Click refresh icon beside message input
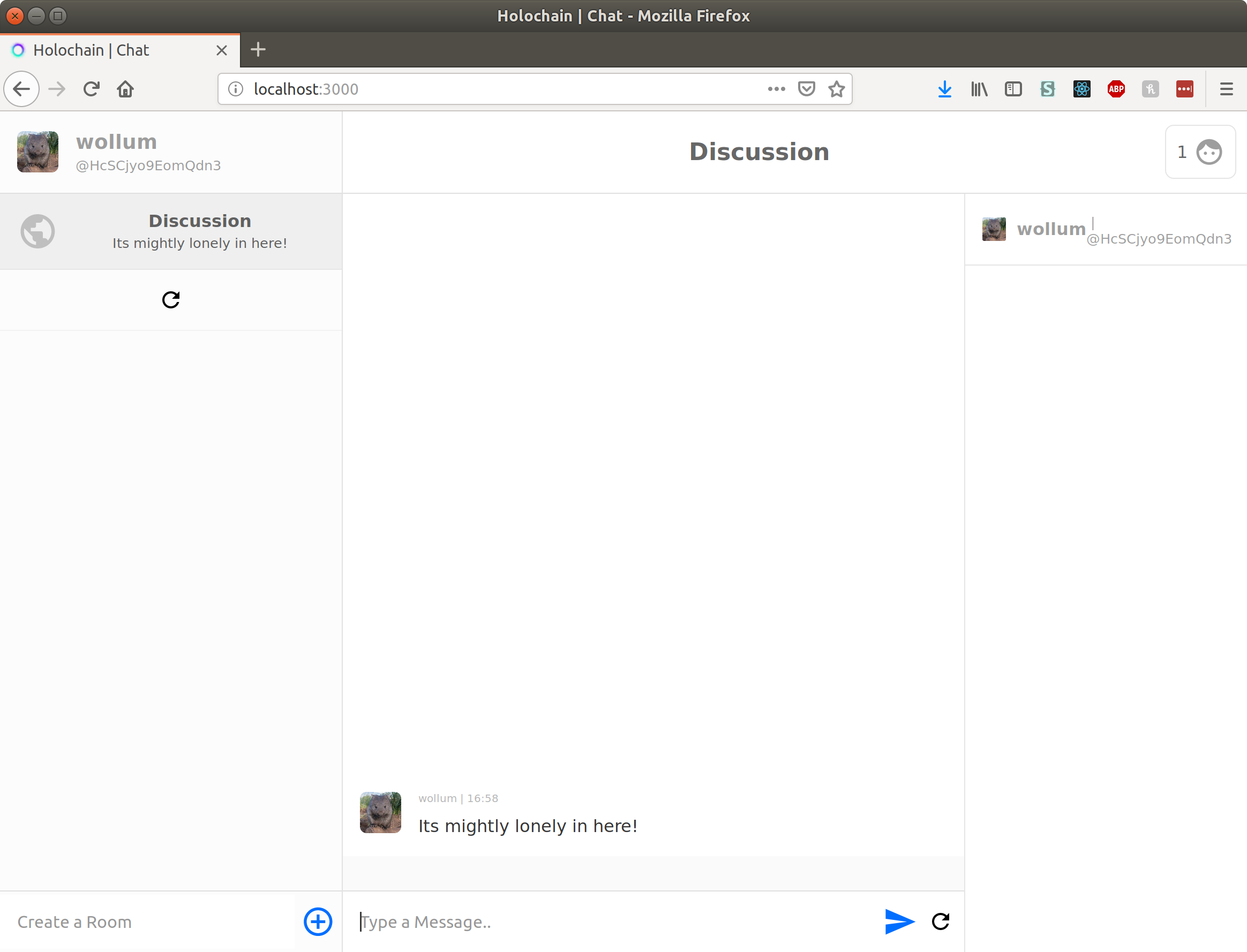The height and width of the screenshot is (952, 1247). coord(941,921)
